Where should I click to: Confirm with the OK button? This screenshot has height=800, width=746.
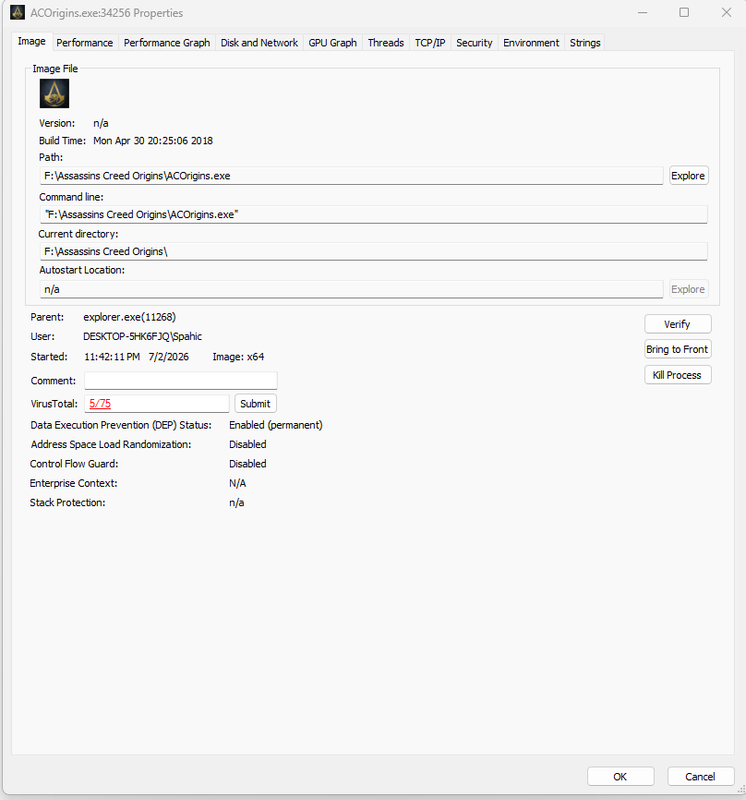click(x=620, y=777)
